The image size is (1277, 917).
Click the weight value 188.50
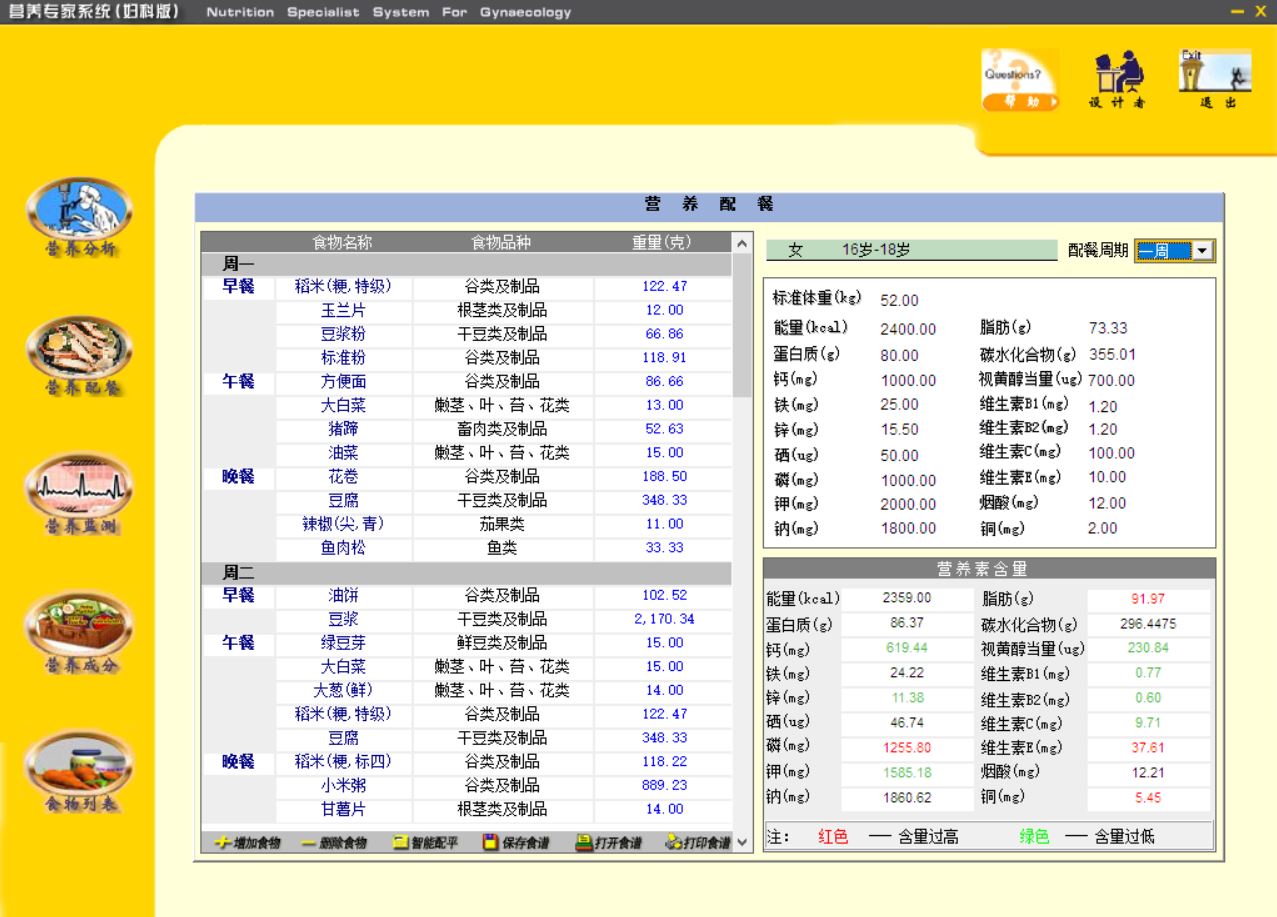coord(664,476)
